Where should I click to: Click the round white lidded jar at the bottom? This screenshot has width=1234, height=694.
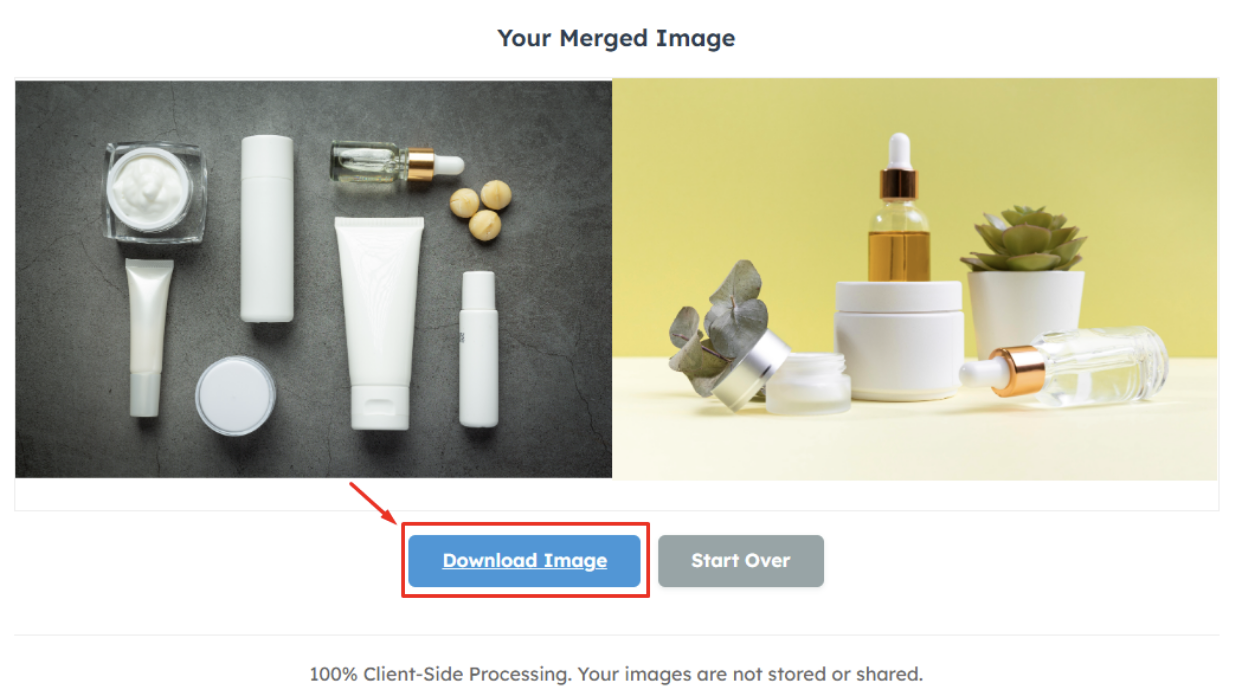[235, 395]
